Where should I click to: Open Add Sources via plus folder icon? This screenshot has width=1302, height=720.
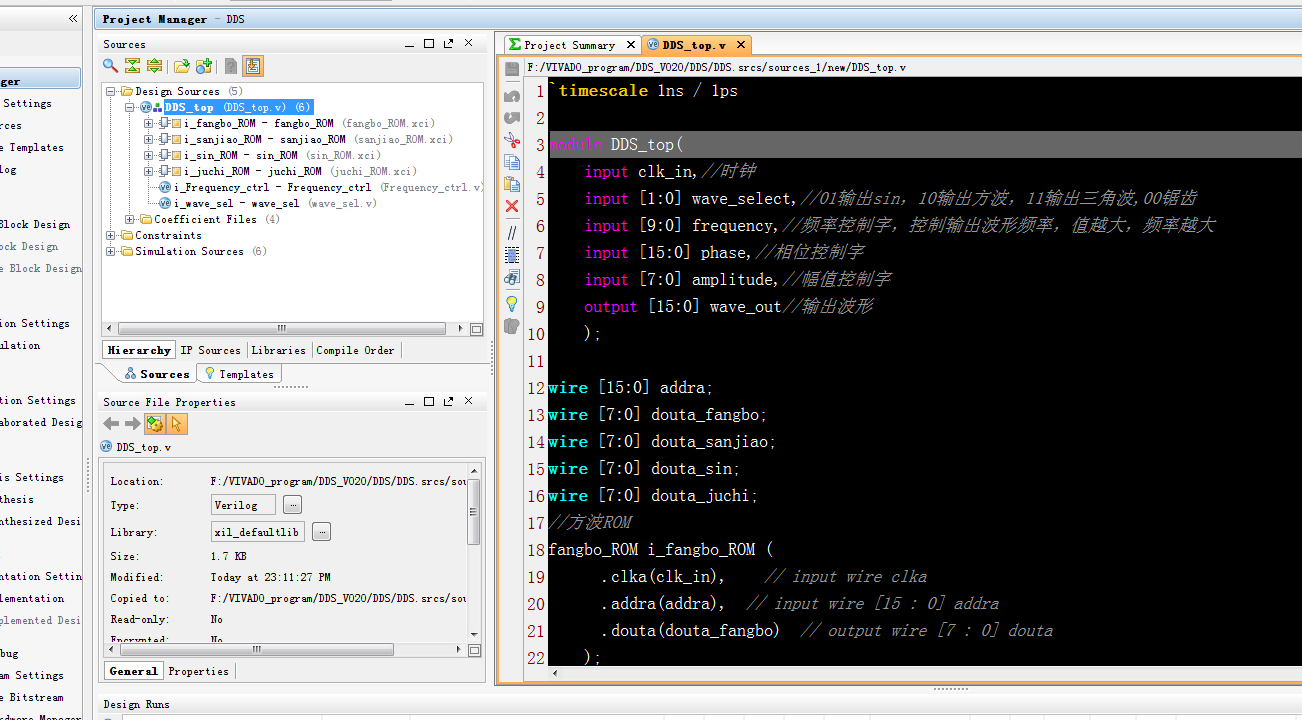click(x=204, y=66)
